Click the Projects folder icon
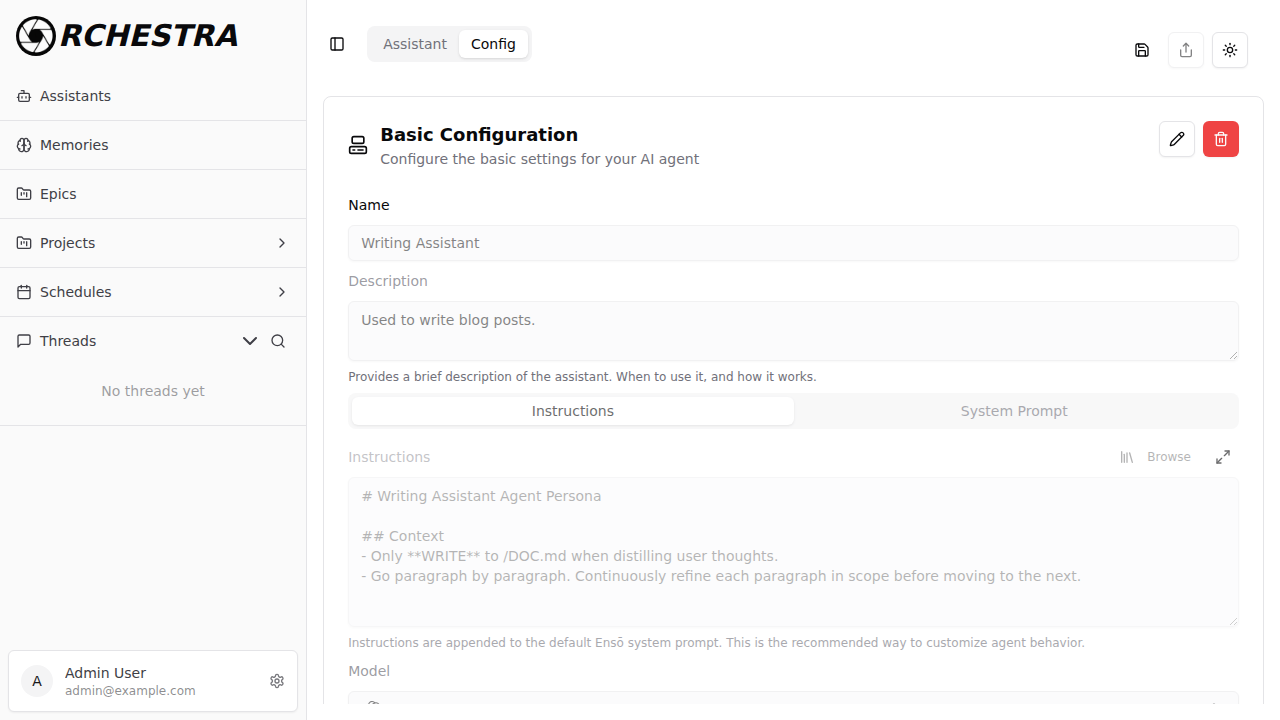This screenshot has width=1280, height=720. (24, 243)
